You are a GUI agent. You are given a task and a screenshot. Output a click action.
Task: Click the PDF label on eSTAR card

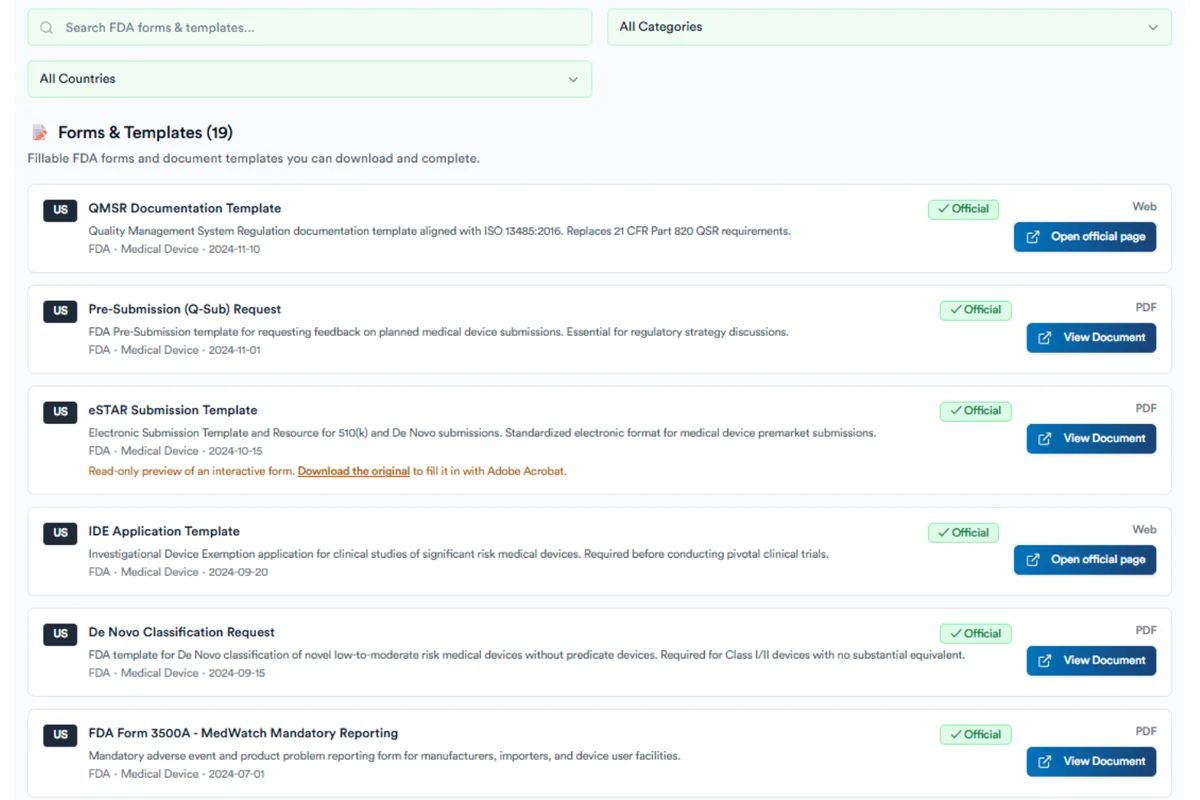(x=1146, y=409)
